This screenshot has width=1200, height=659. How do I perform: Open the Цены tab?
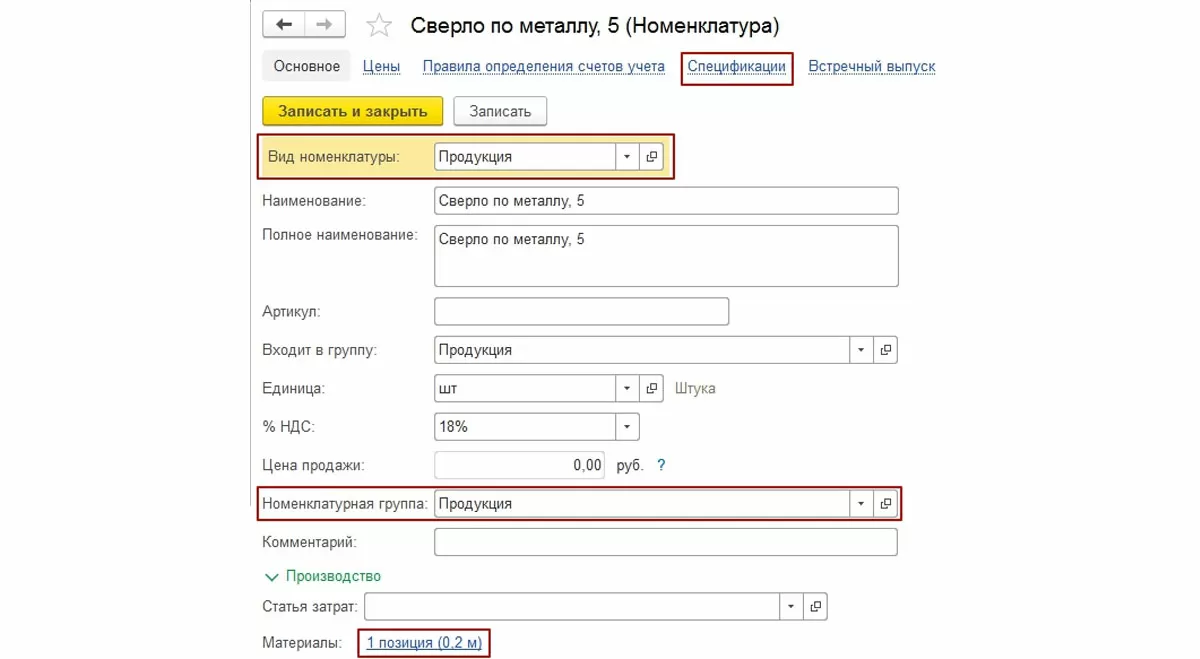pos(381,67)
